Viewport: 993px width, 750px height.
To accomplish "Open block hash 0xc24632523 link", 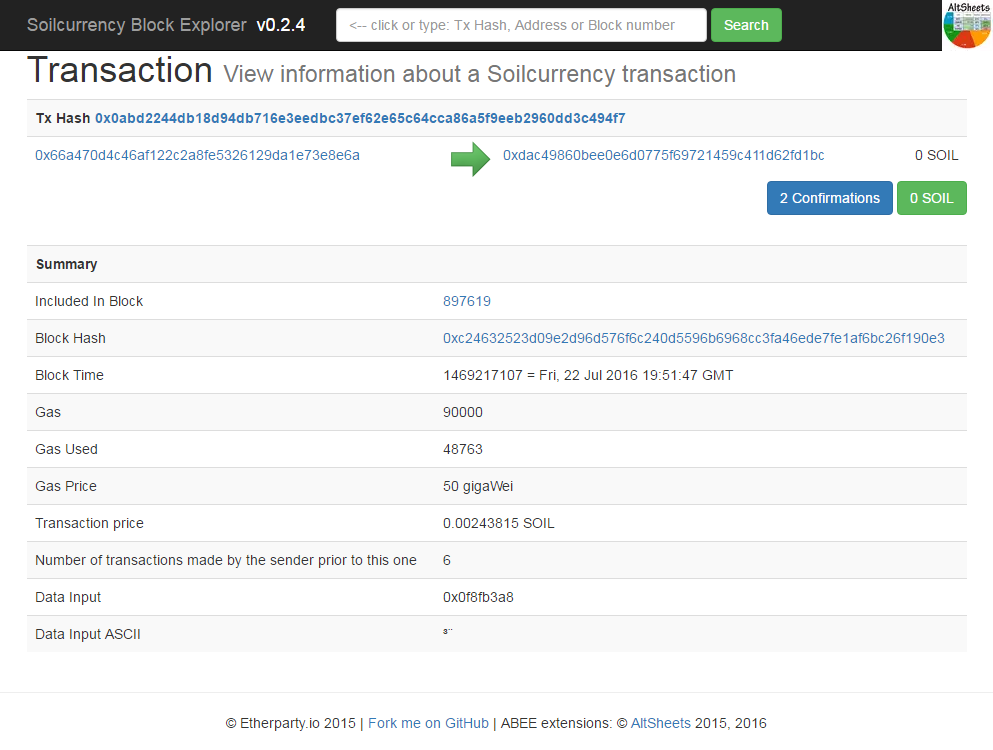I will click(693, 338).
